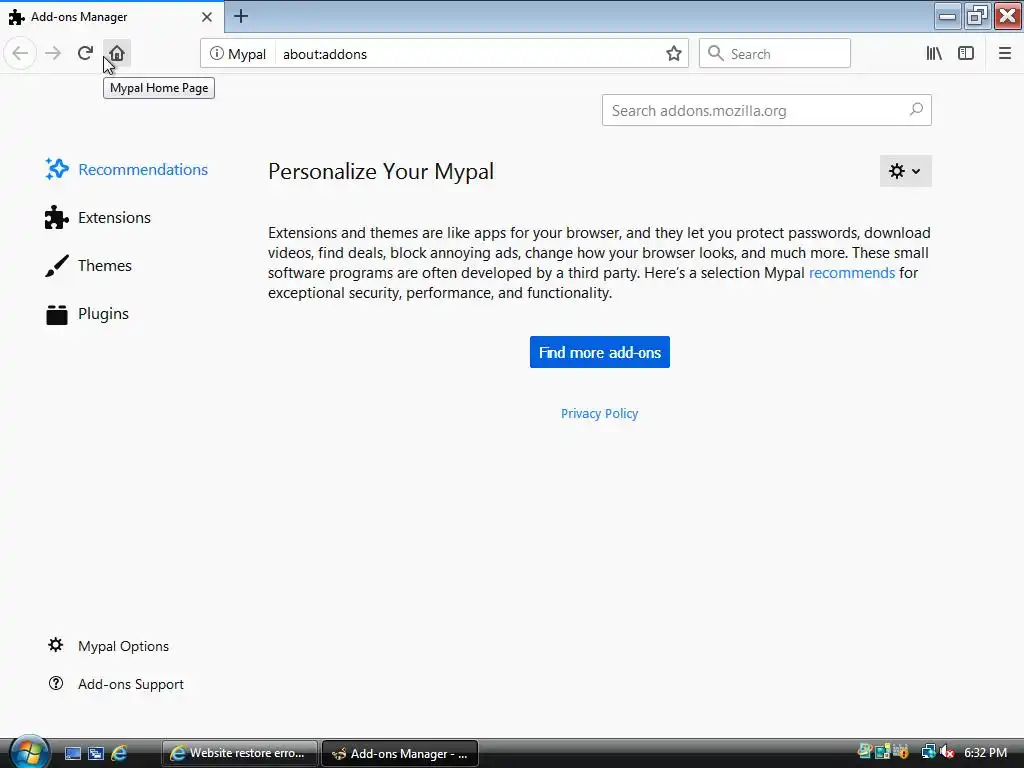Follow the 'recommends' link in description
The width and height of the screenshot is (1024, 768).
[852, 273]
